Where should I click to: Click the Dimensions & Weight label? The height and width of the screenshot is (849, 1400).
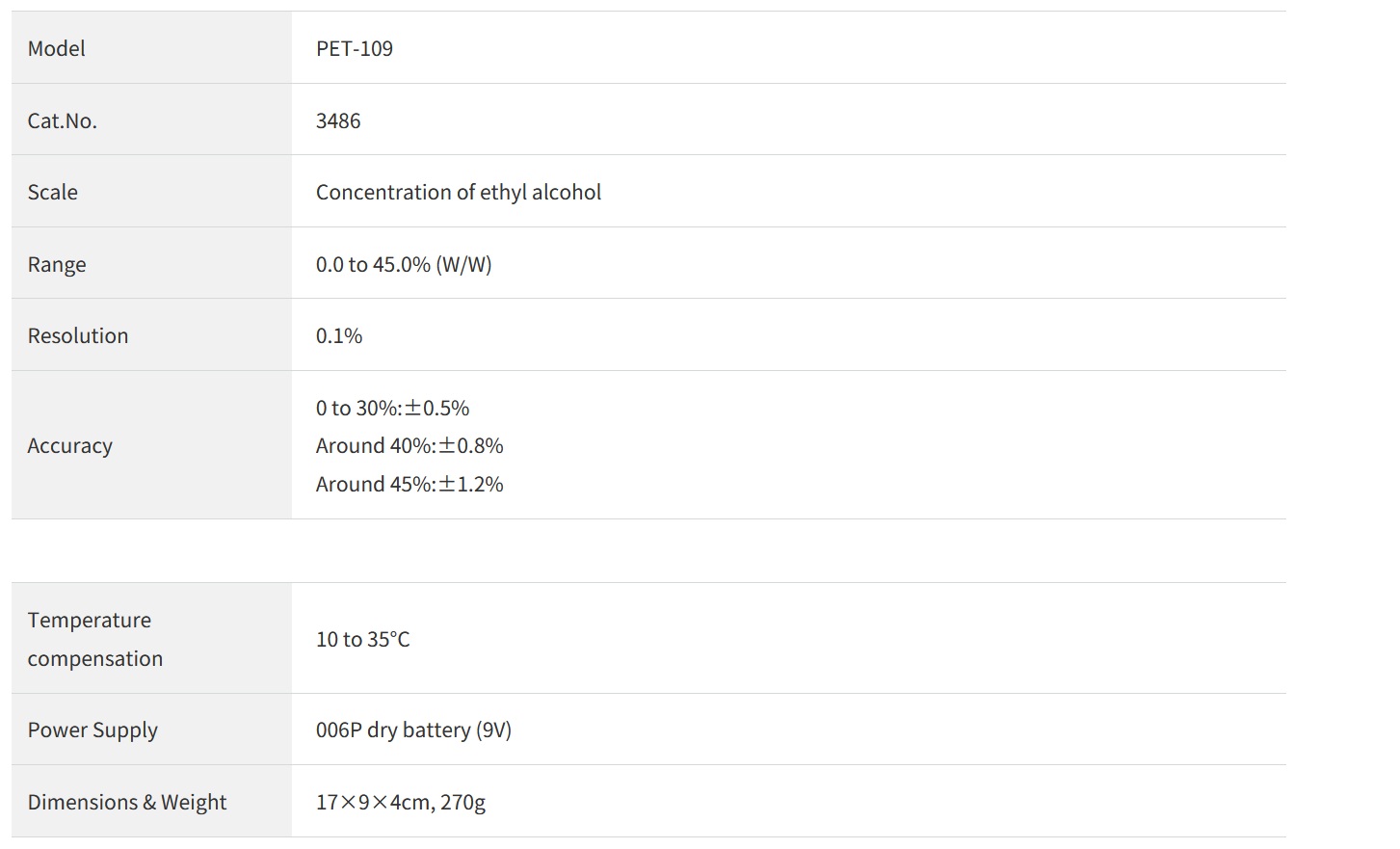(x=127, y=802)
